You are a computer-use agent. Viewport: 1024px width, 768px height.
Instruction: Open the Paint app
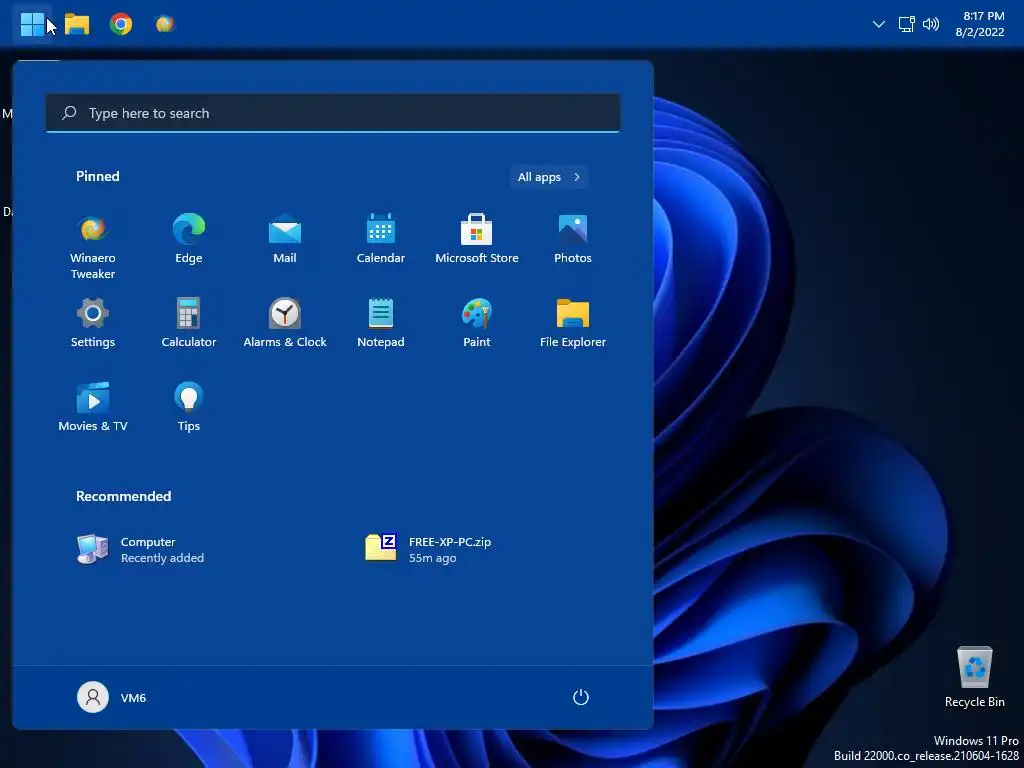tap(477, 323)
